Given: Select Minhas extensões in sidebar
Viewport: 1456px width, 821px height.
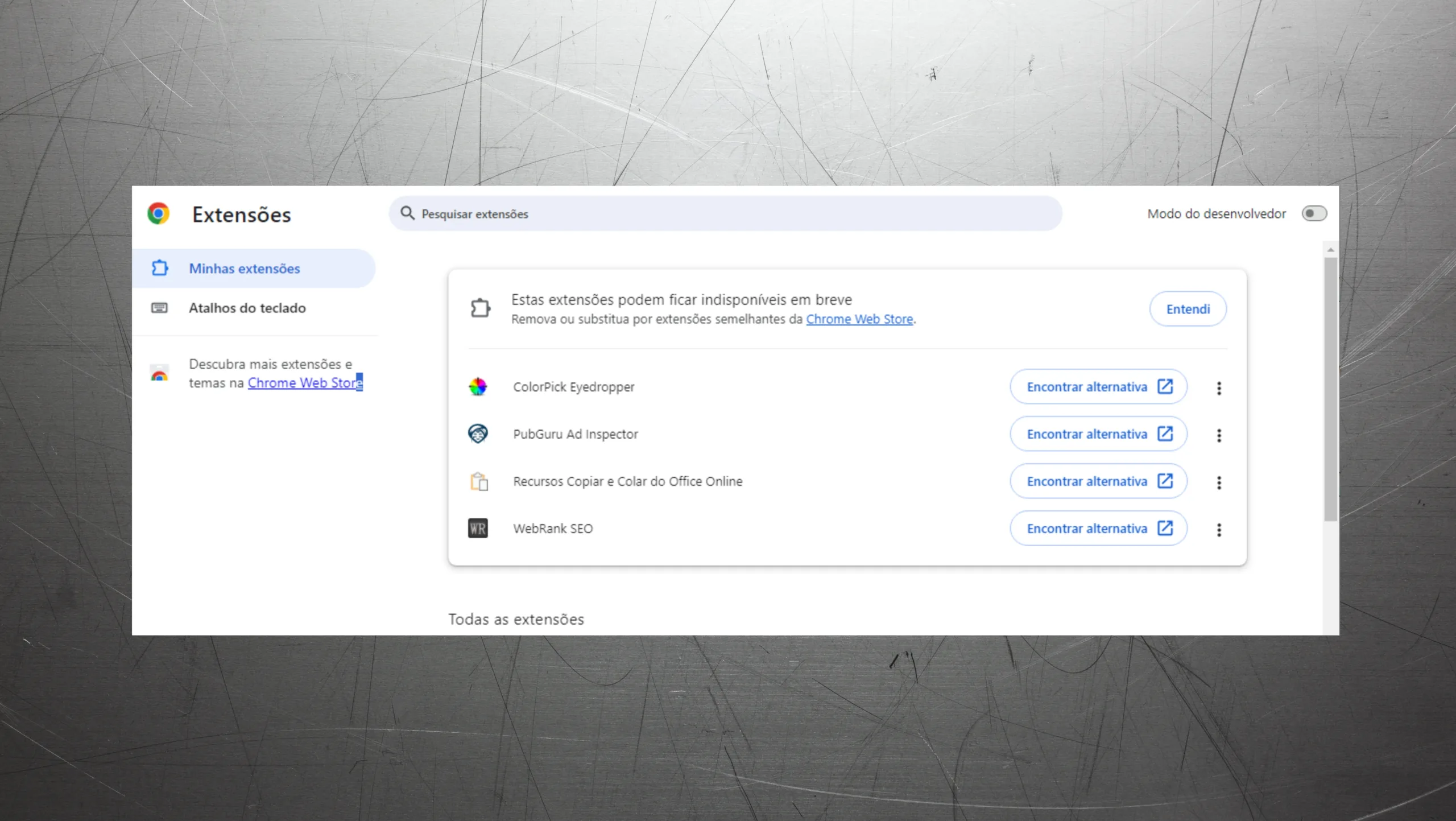Looking at the screenshot, I should click(x=254, y=268).
